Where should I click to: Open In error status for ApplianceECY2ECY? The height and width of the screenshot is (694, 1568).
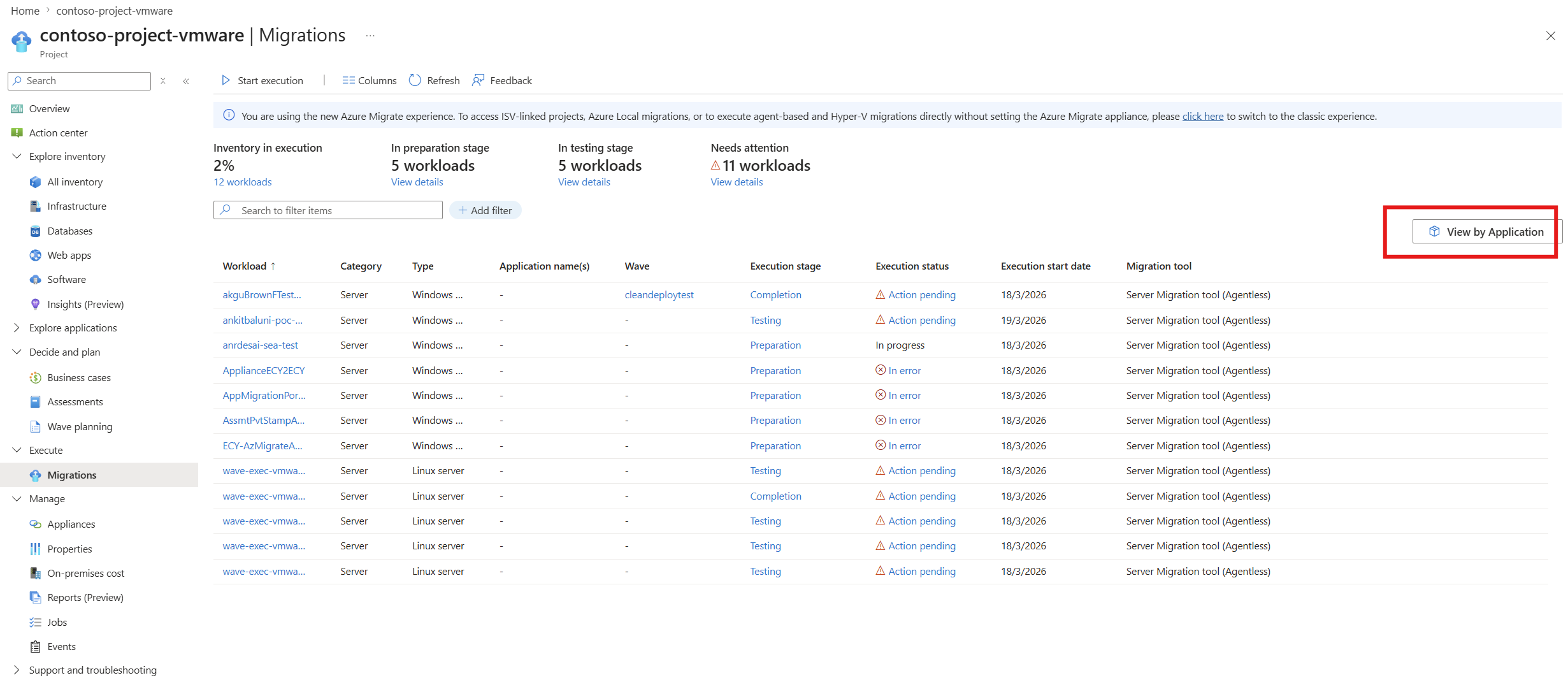tap(905, 371)
